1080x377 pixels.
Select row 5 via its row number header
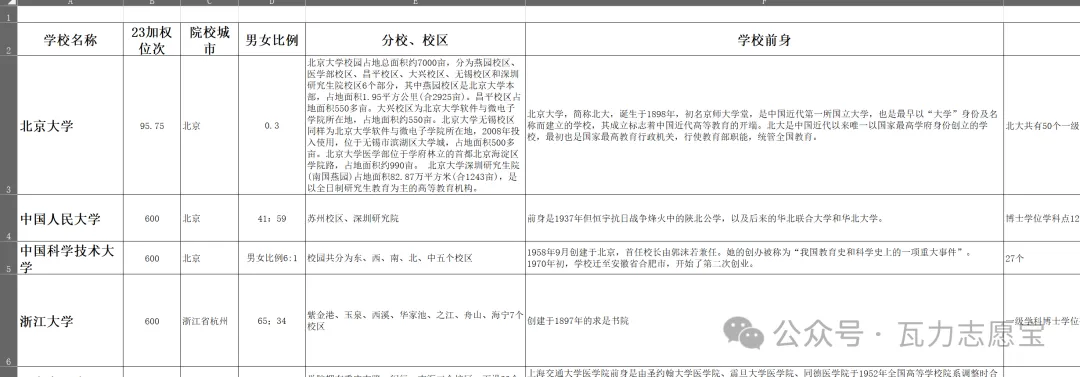(x=8, y=258)
